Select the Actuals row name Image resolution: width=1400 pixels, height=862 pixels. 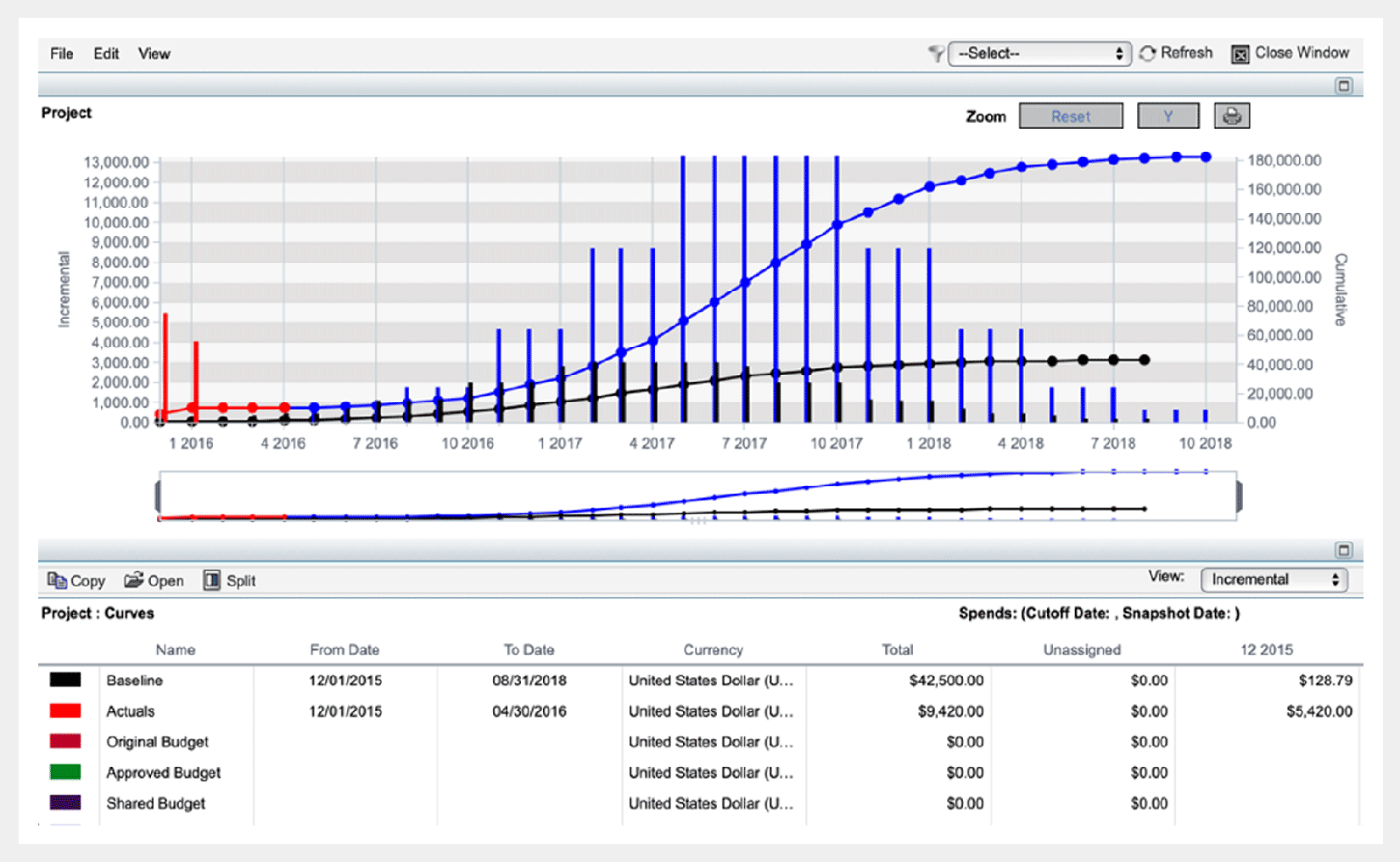click(130, 711)
